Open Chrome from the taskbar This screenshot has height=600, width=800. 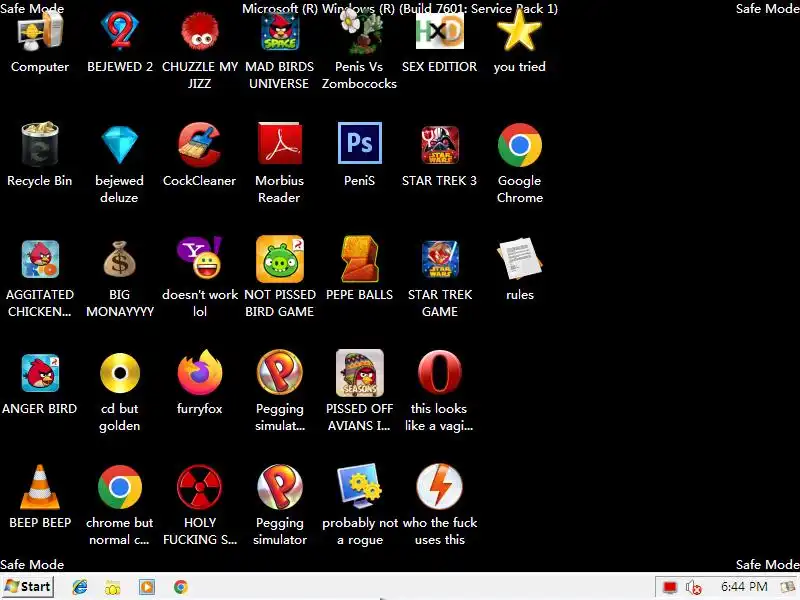[x=180, y=587]
